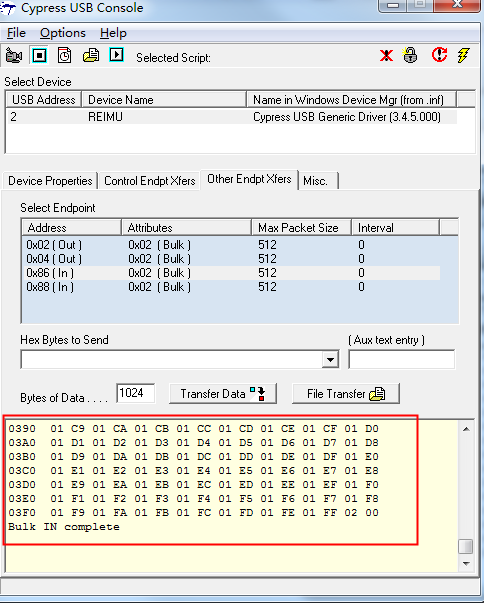Select the REIMU device row
The image size is (484, 603).
232,117
